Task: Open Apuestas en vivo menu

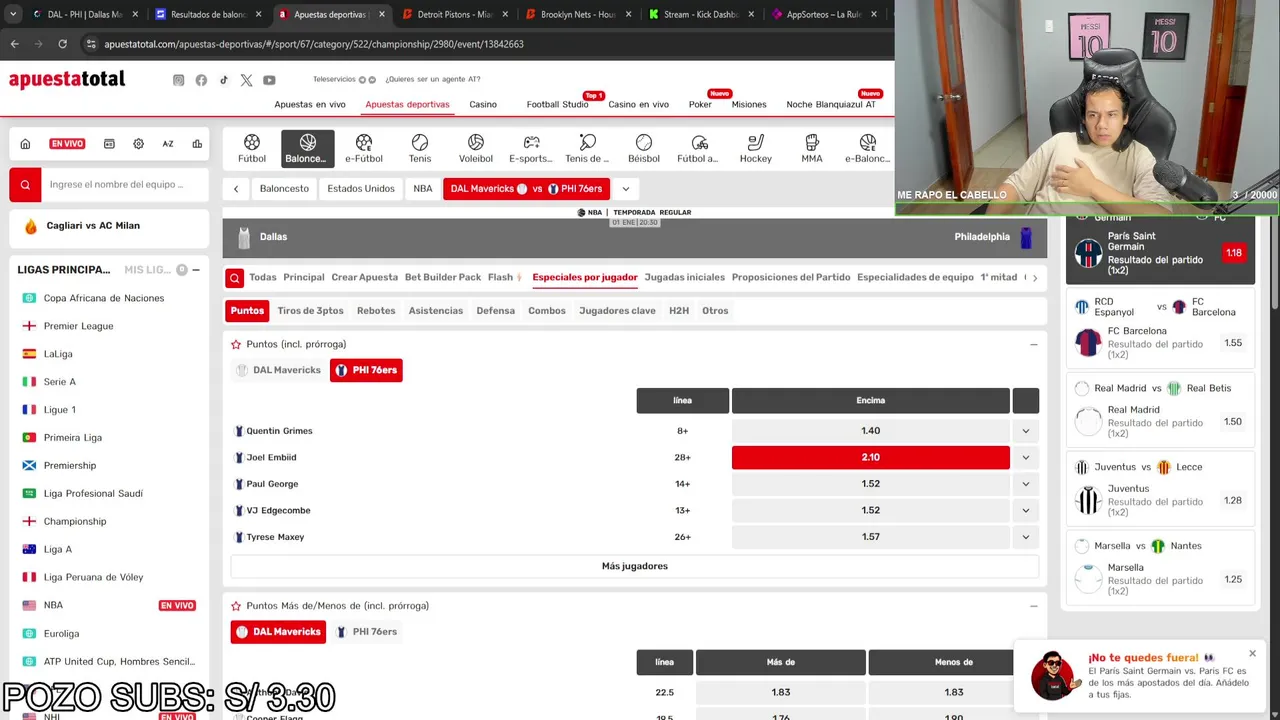Action: [310, 104]
